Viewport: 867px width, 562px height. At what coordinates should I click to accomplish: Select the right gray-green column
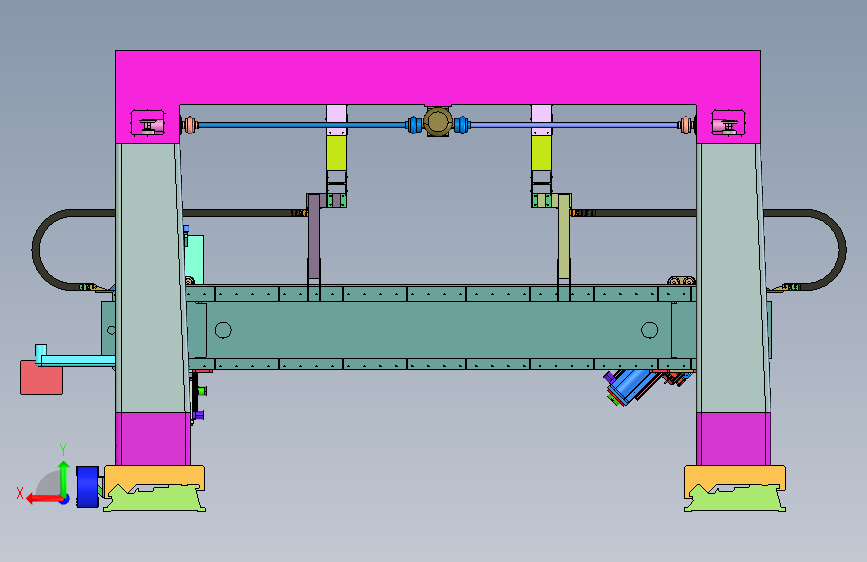pos(732,278)
